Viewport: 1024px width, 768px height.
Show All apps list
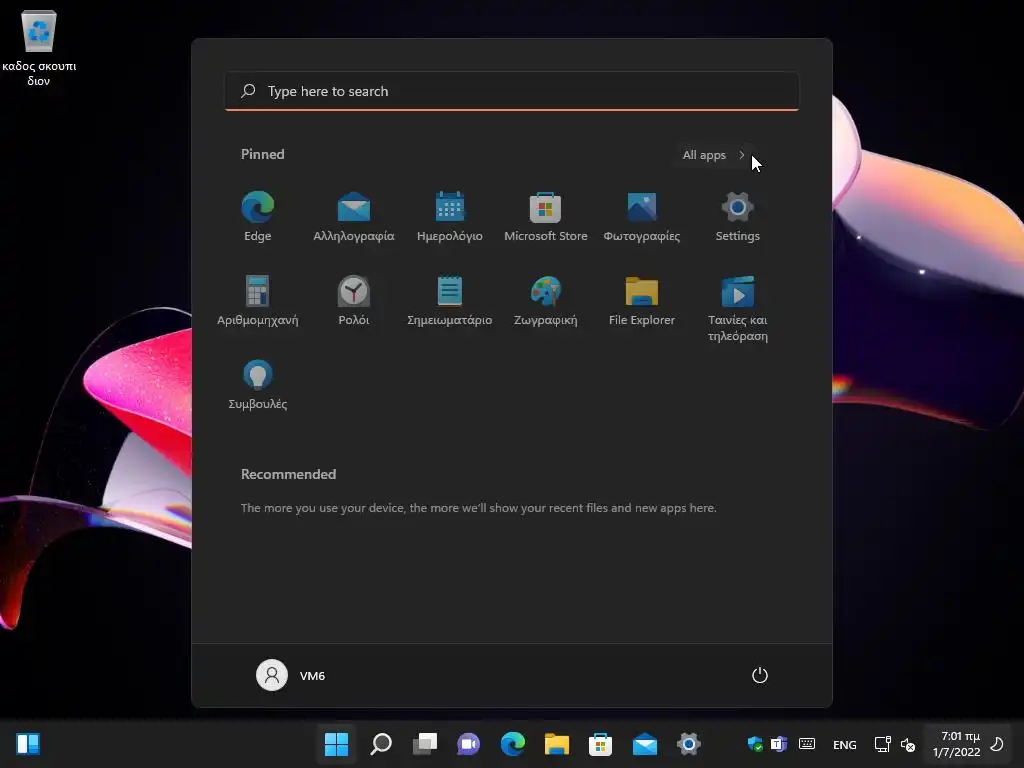[x=713, y=155]
